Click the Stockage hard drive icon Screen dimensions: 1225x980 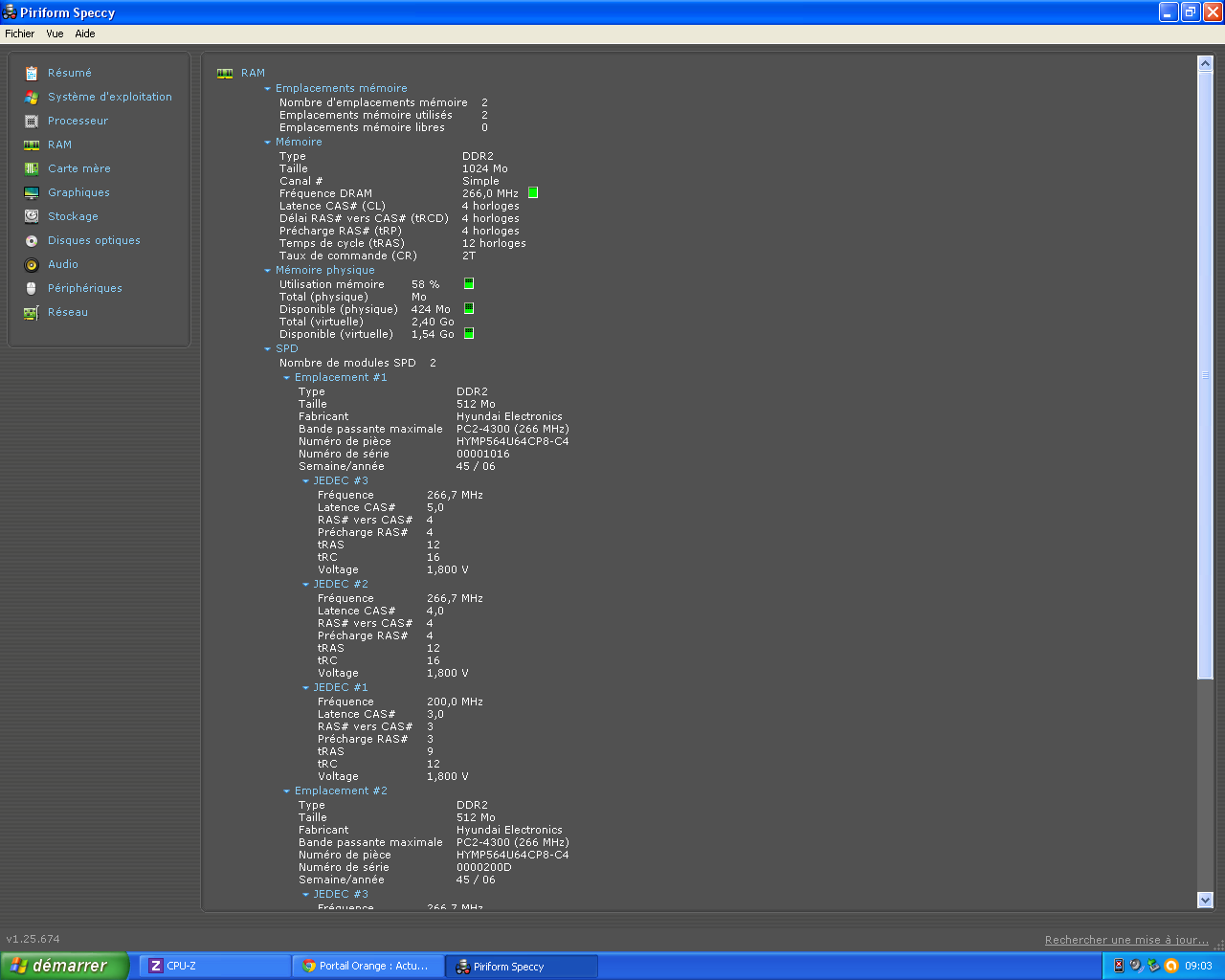(x=32, y=216)
